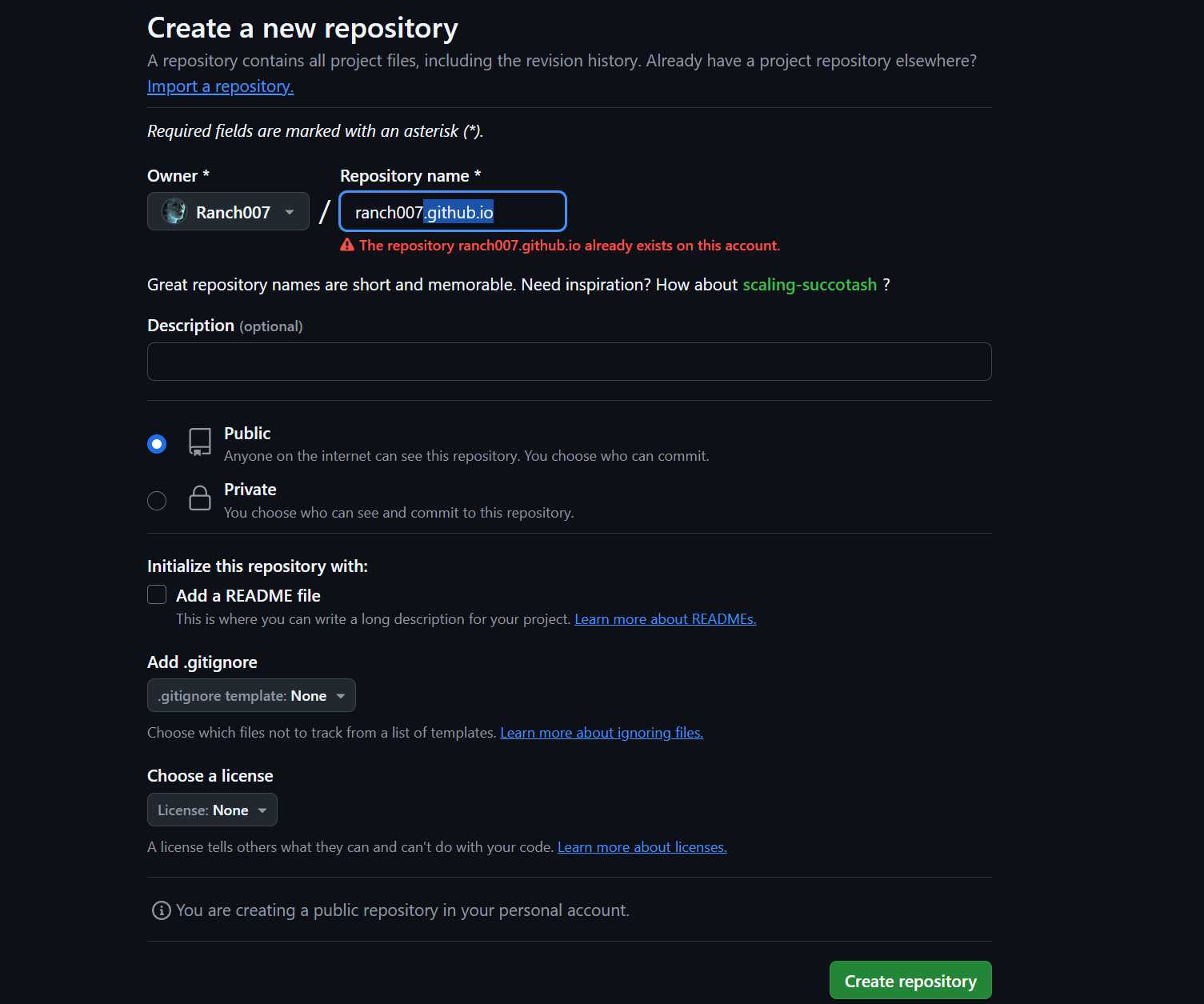The image size is (1204, 1004).
Task: Select the Private radio button
Action: tap(157, 501)
